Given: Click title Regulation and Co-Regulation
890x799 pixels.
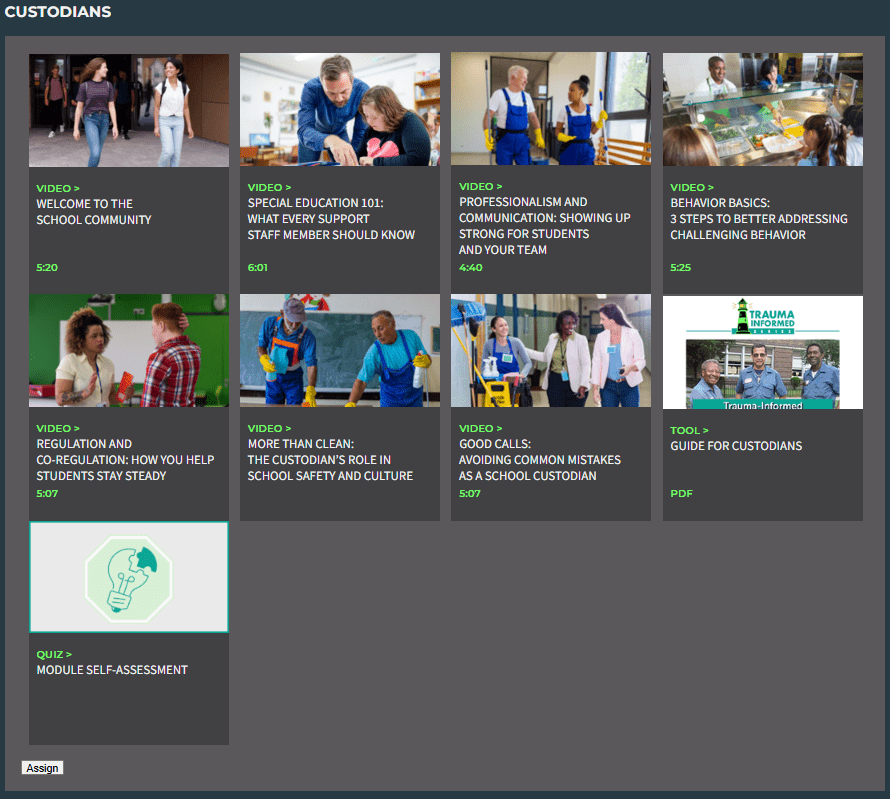Looking at the screenshot, I should [x=125, y=460].
